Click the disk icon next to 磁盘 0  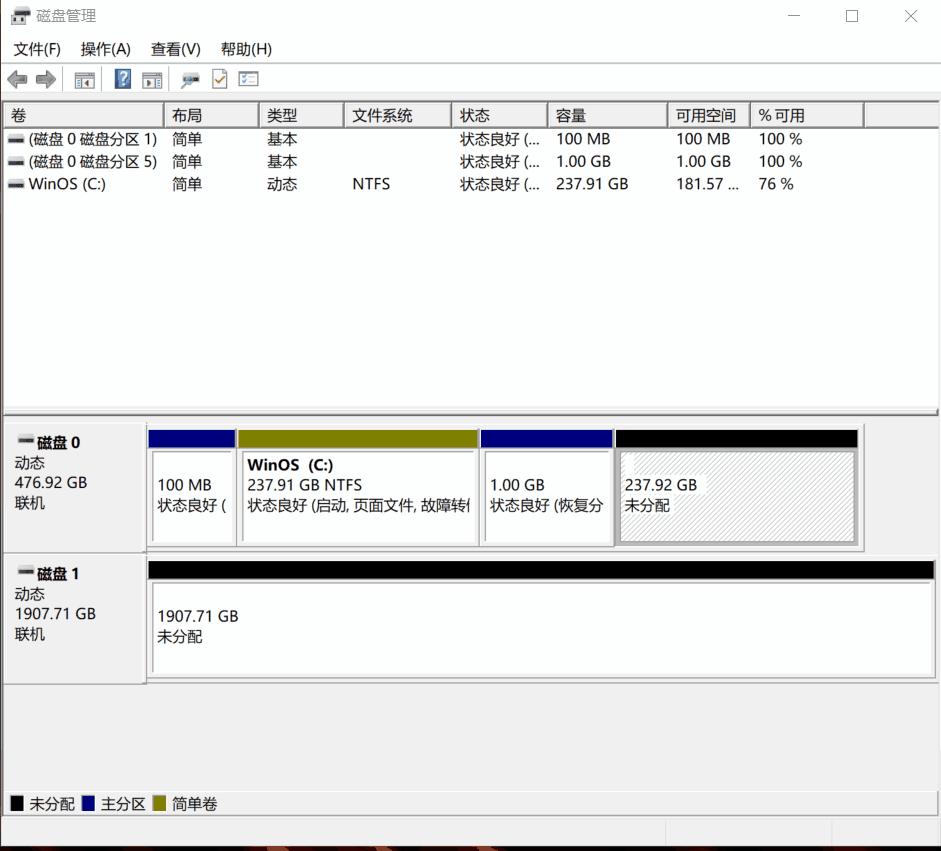click(26, 441)
